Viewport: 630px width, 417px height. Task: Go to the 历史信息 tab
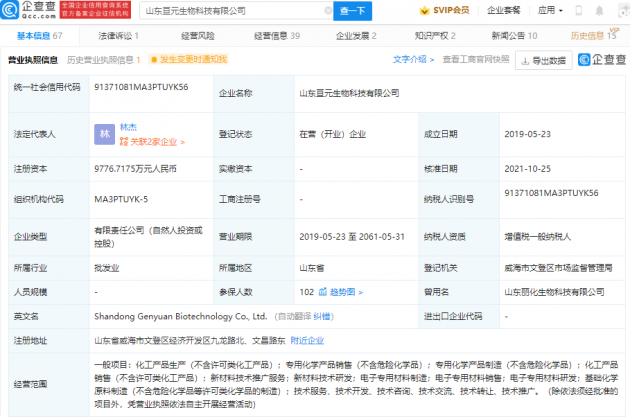point(593,35)
